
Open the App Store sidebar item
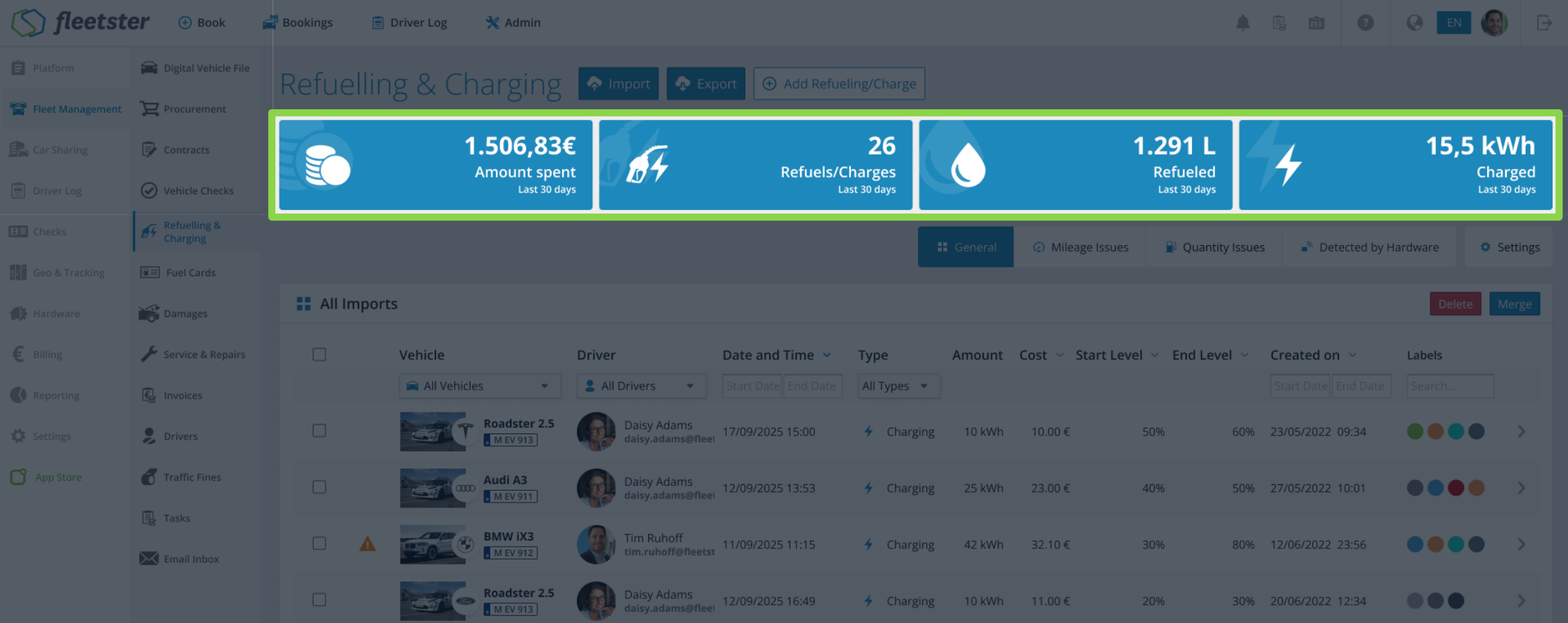46,477
